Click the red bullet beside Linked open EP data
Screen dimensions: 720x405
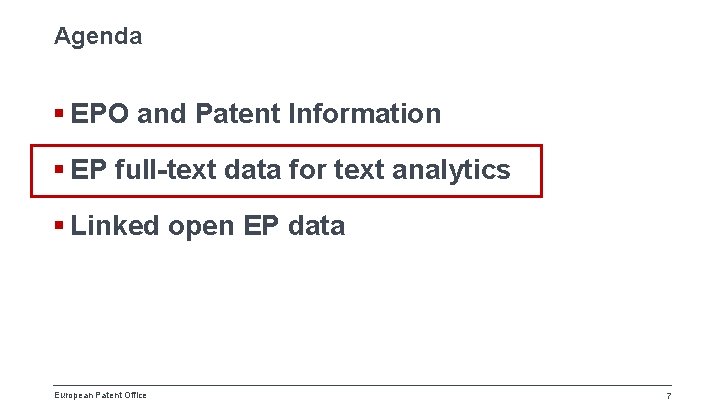pos(59,225)
